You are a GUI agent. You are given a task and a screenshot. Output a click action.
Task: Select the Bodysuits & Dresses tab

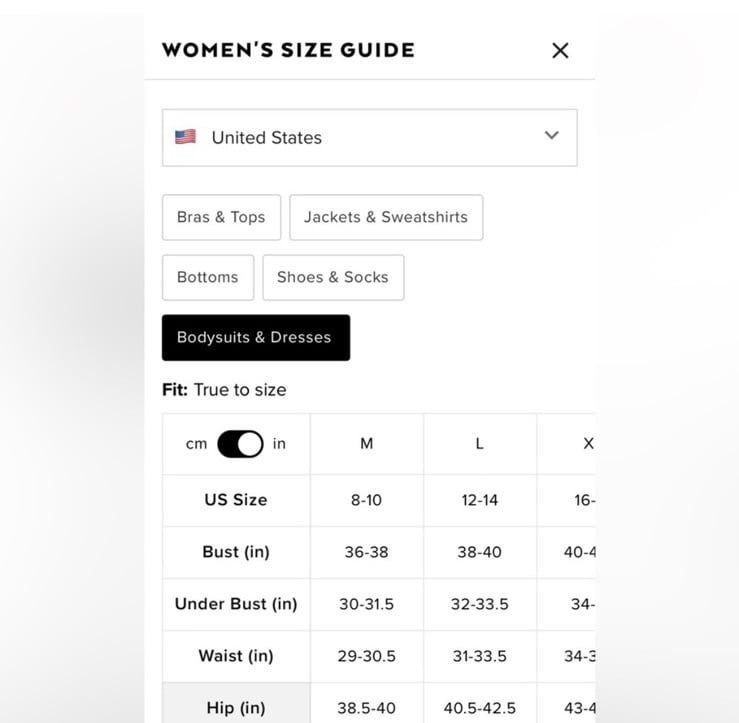tap(256, 337)
